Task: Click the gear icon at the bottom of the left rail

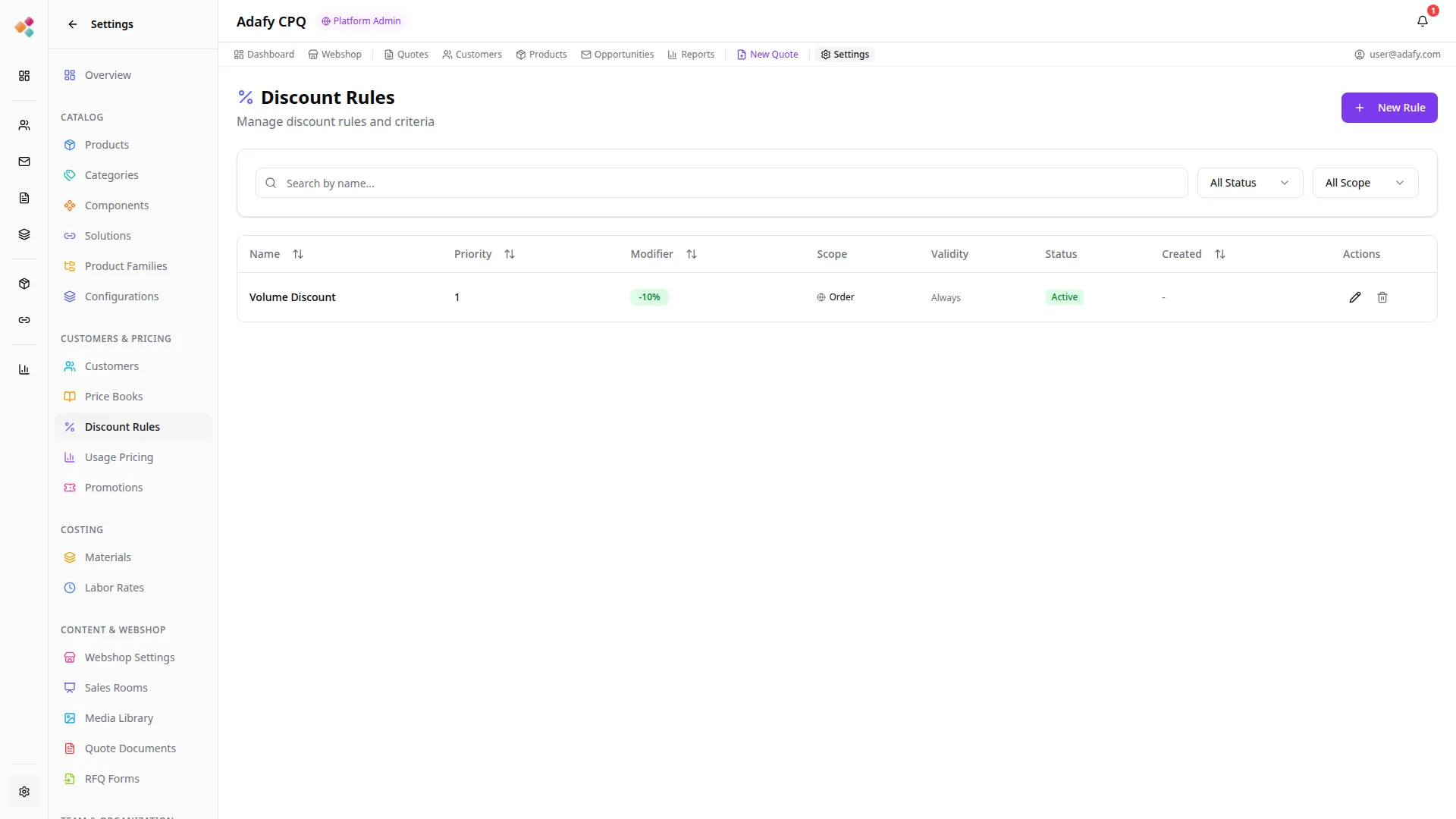Action: point(24,792)
